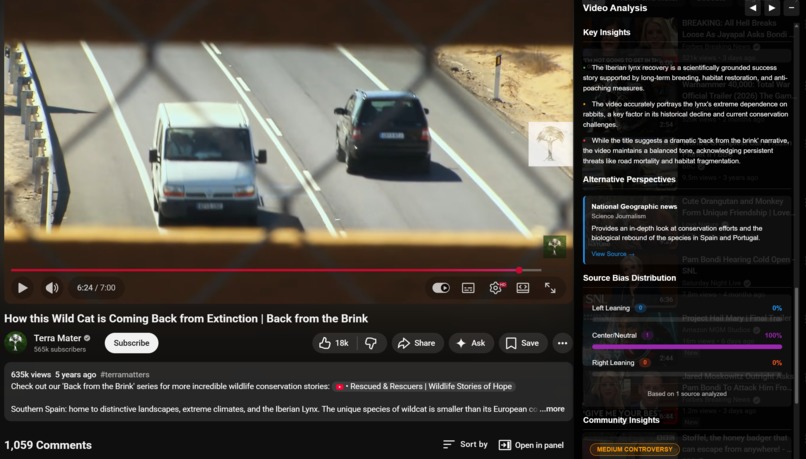The image size is (806, 459).
Task: Play the video
Action: pyautogui.click(x=23, y=288)
